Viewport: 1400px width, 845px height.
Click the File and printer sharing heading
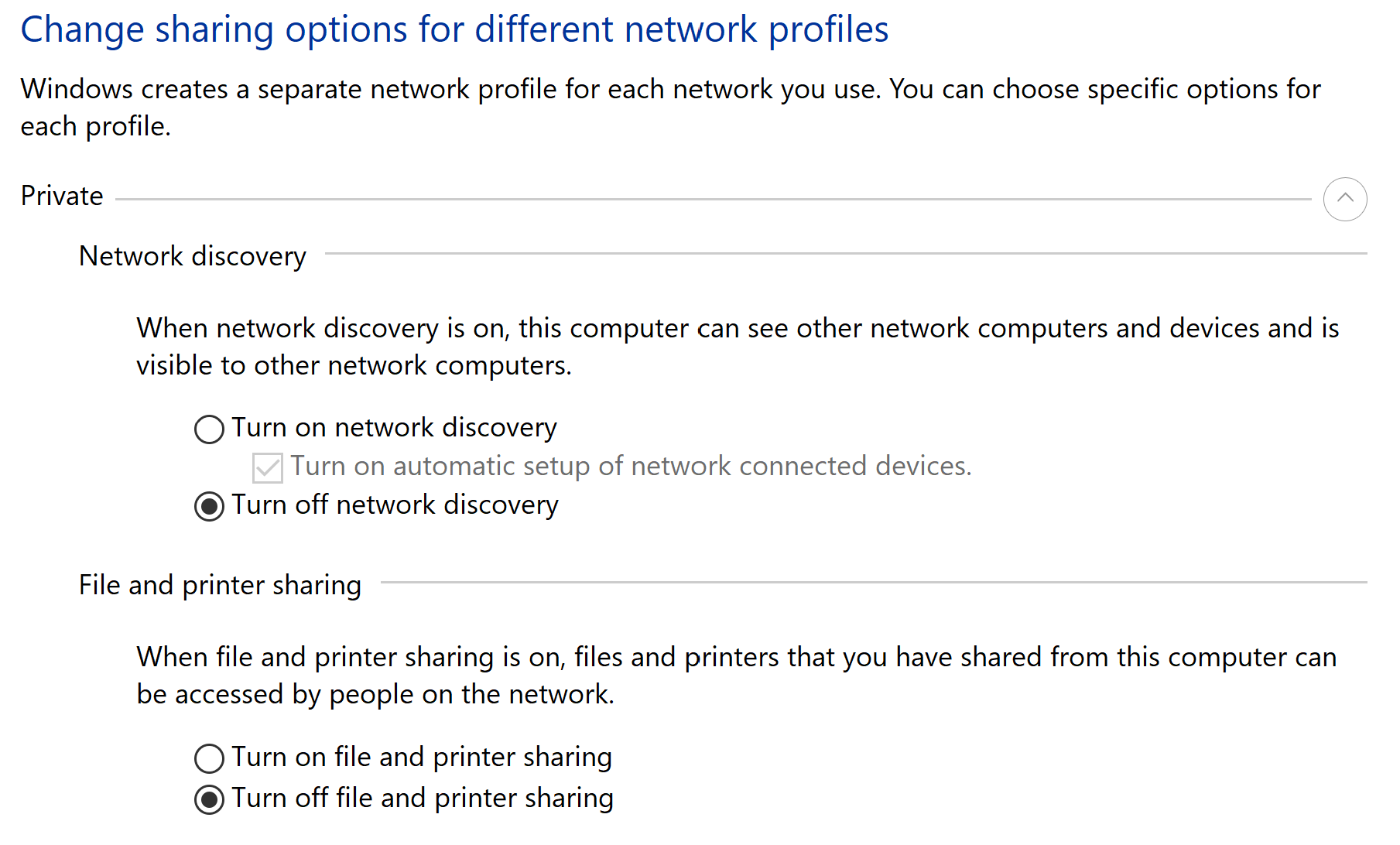pyautogui.click(x=220, y=585)
